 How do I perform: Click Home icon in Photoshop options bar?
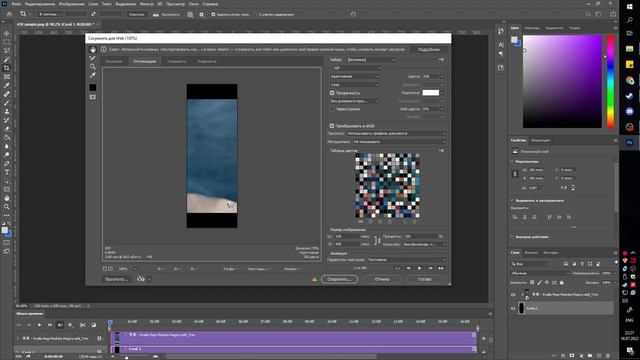pyautogui.click(x=9, y=14)
